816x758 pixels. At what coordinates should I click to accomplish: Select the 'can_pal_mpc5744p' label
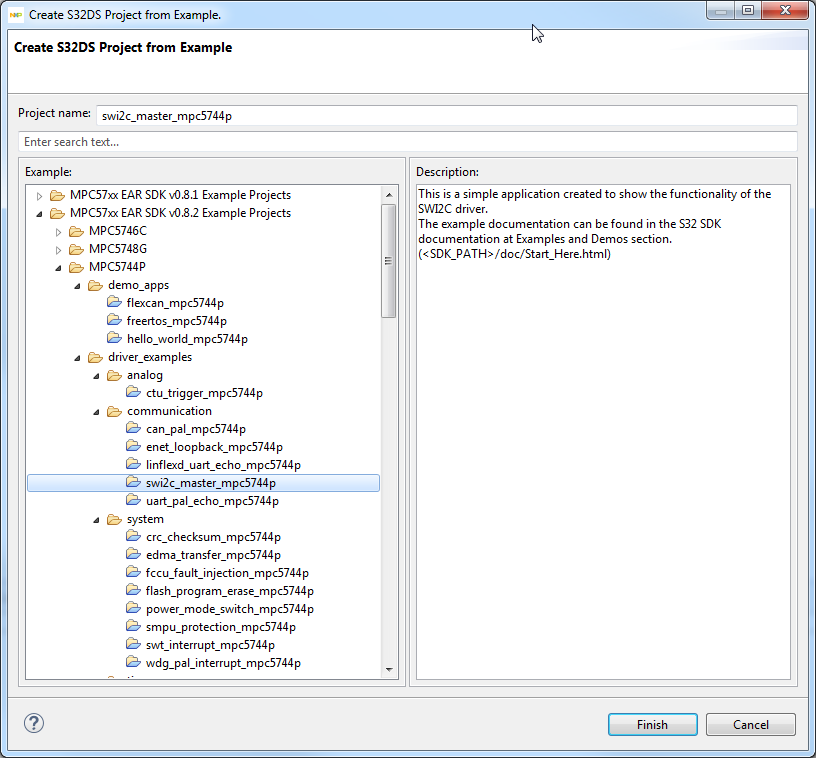coord(196,429)
